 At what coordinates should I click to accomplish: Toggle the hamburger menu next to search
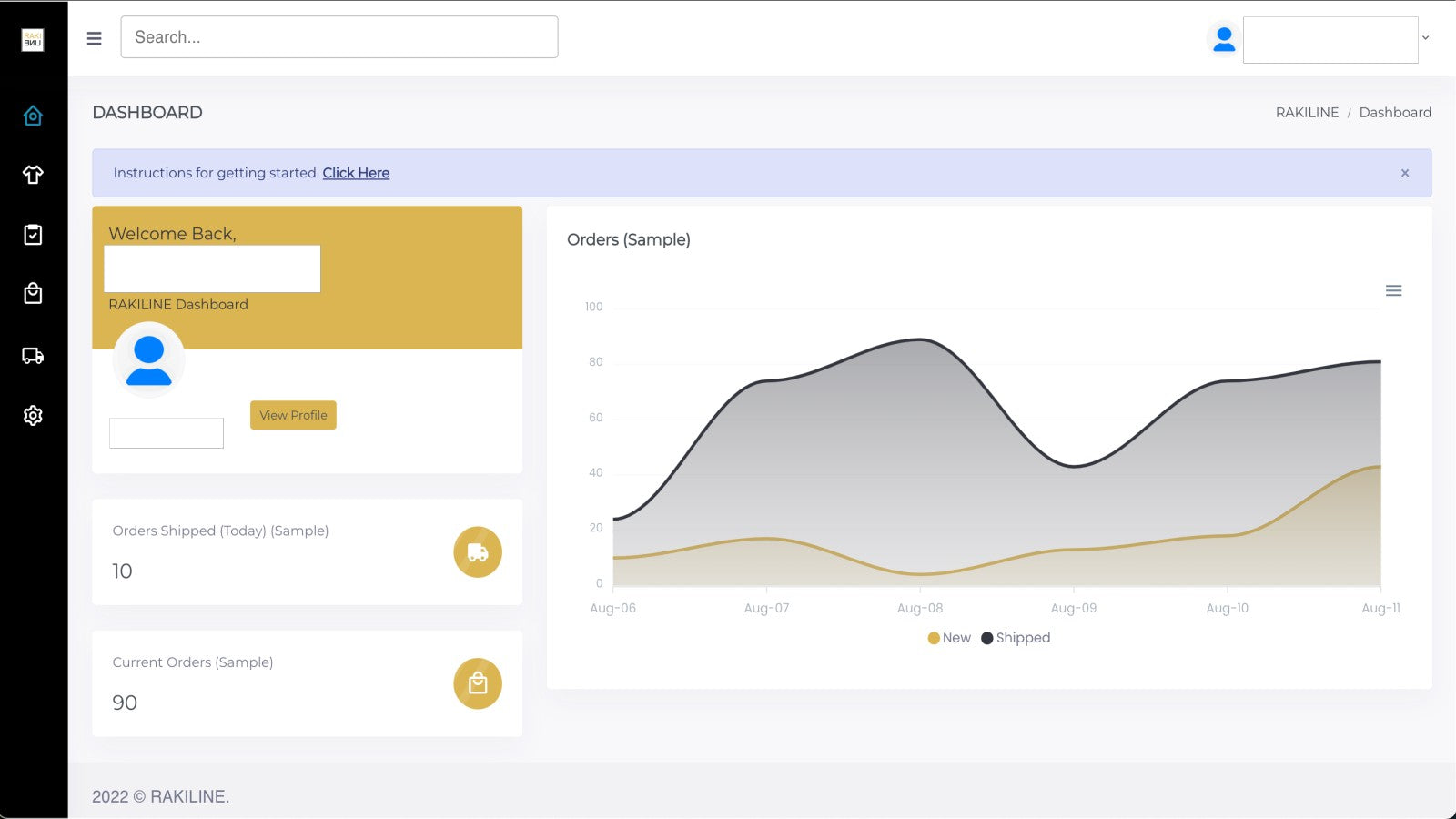(x=94, y=38)
